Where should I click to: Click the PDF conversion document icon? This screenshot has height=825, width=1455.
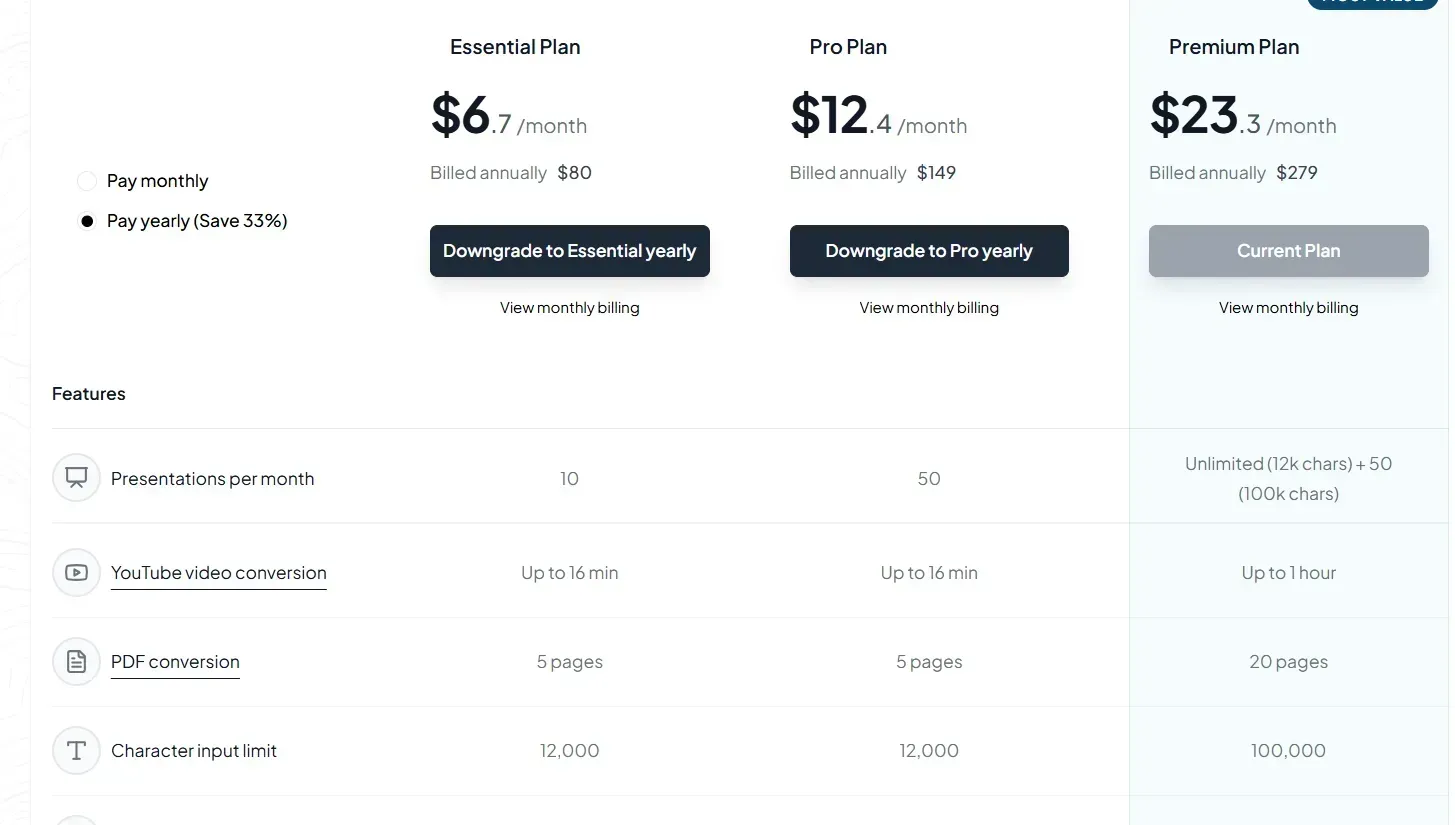tap(76, 662)
